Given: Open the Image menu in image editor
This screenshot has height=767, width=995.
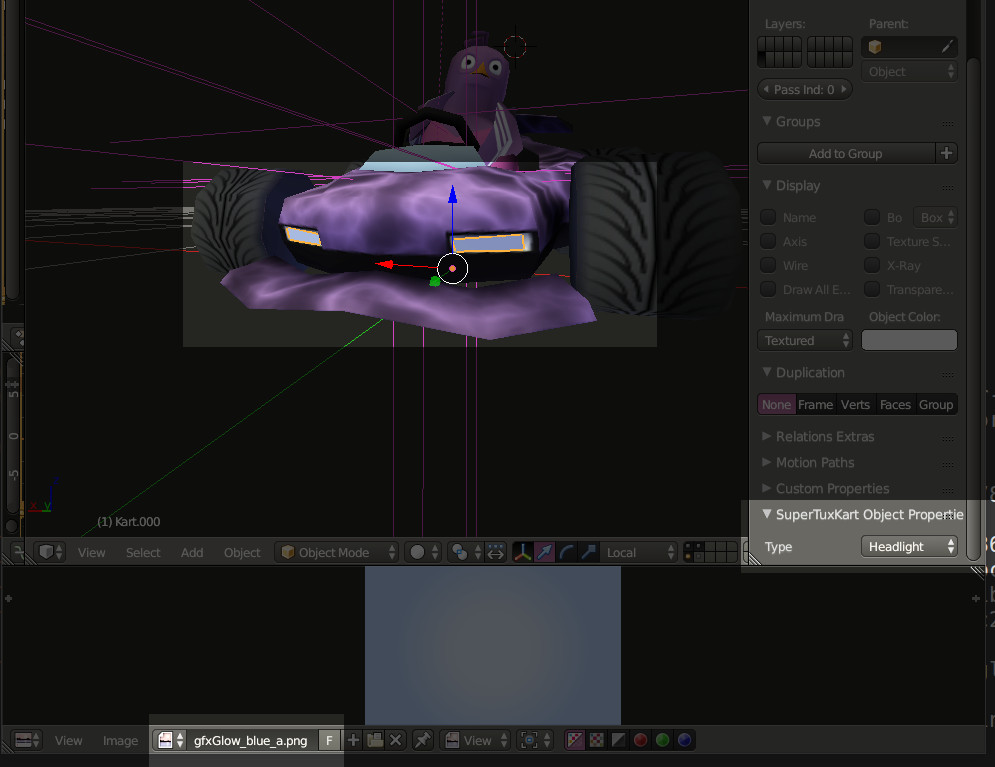Looking at the screenshot, I should tap(120, 740).
